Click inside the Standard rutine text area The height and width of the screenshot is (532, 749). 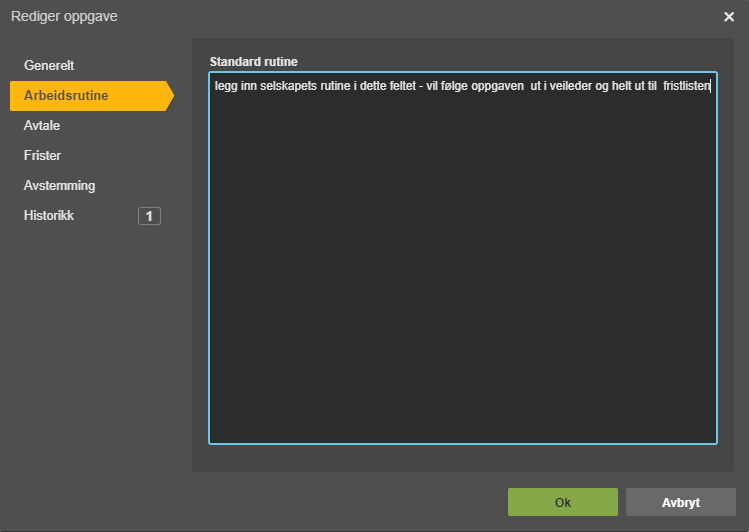point(463,258)
